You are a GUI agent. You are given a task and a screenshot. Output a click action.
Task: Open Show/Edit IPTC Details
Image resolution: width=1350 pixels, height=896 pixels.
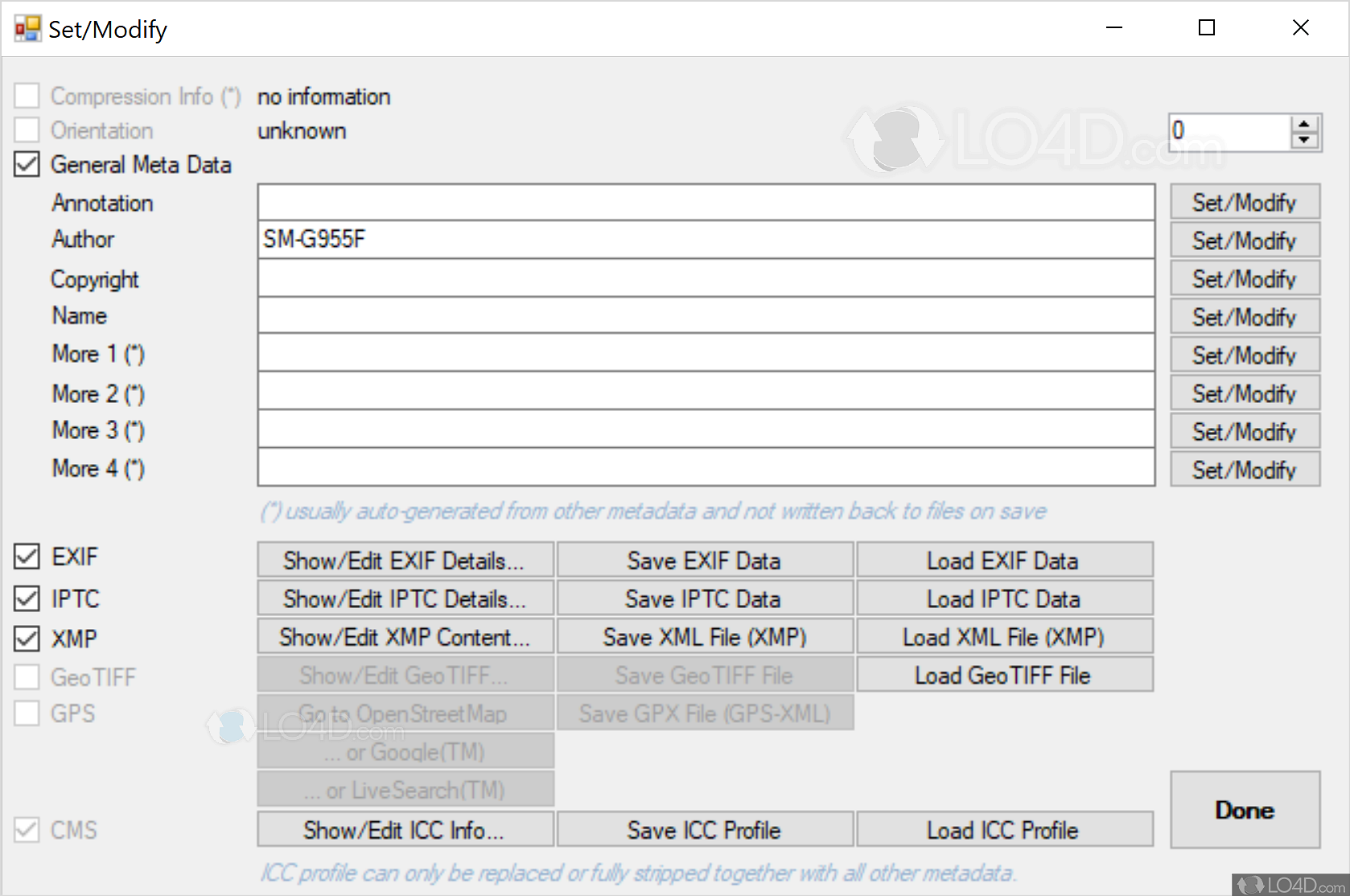[405, 598]
